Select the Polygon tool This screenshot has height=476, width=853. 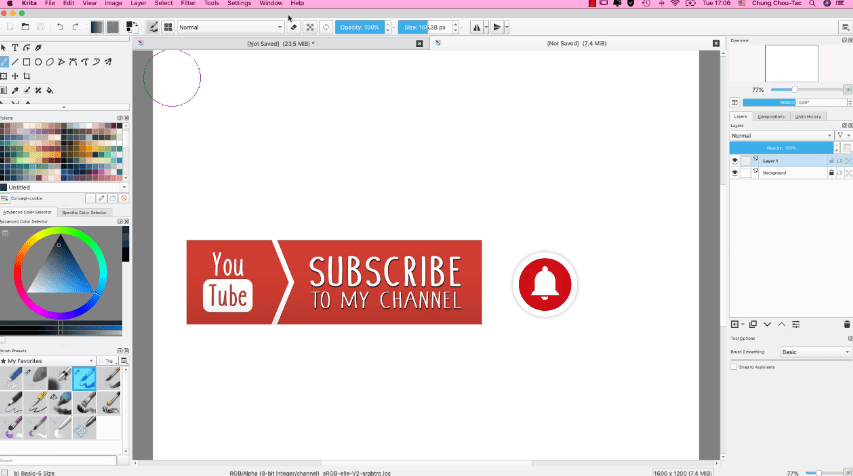click(x=50, y=62)
